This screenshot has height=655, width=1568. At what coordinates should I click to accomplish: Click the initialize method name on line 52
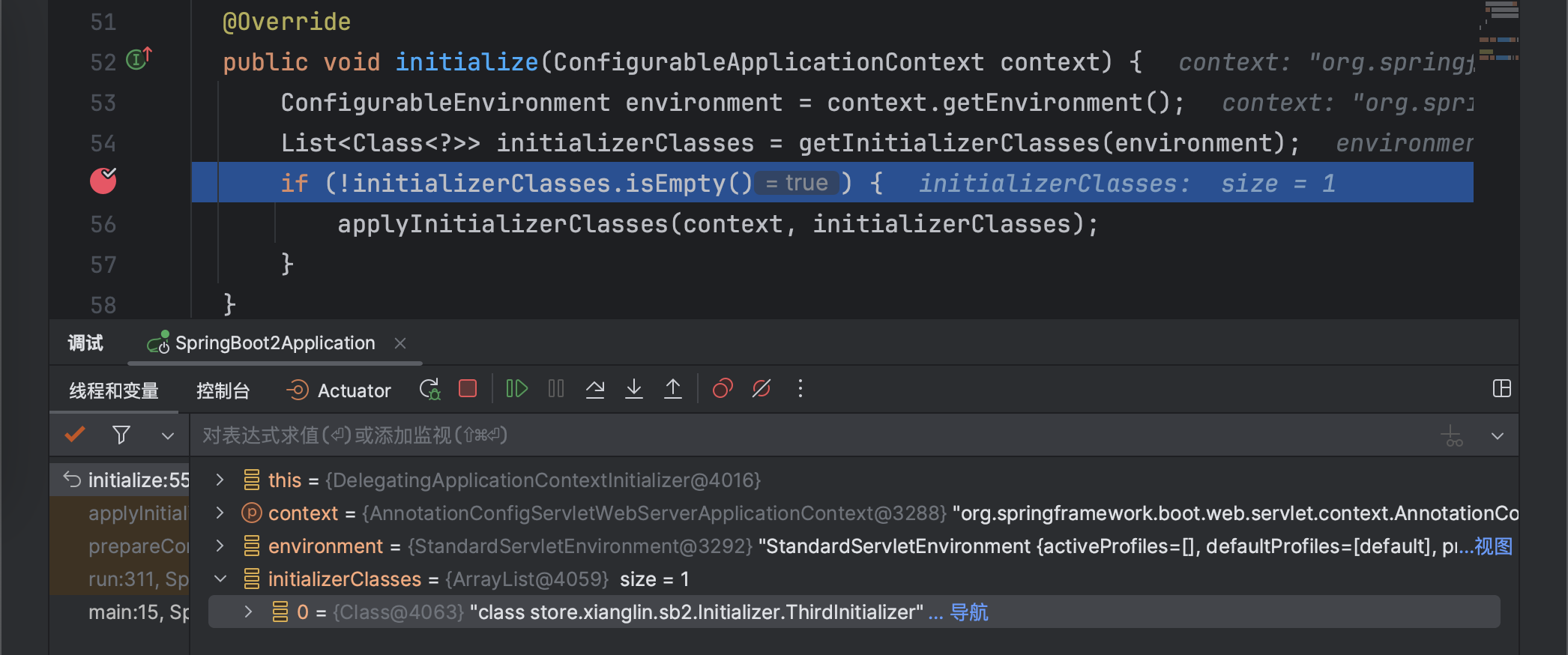(467, 62)
